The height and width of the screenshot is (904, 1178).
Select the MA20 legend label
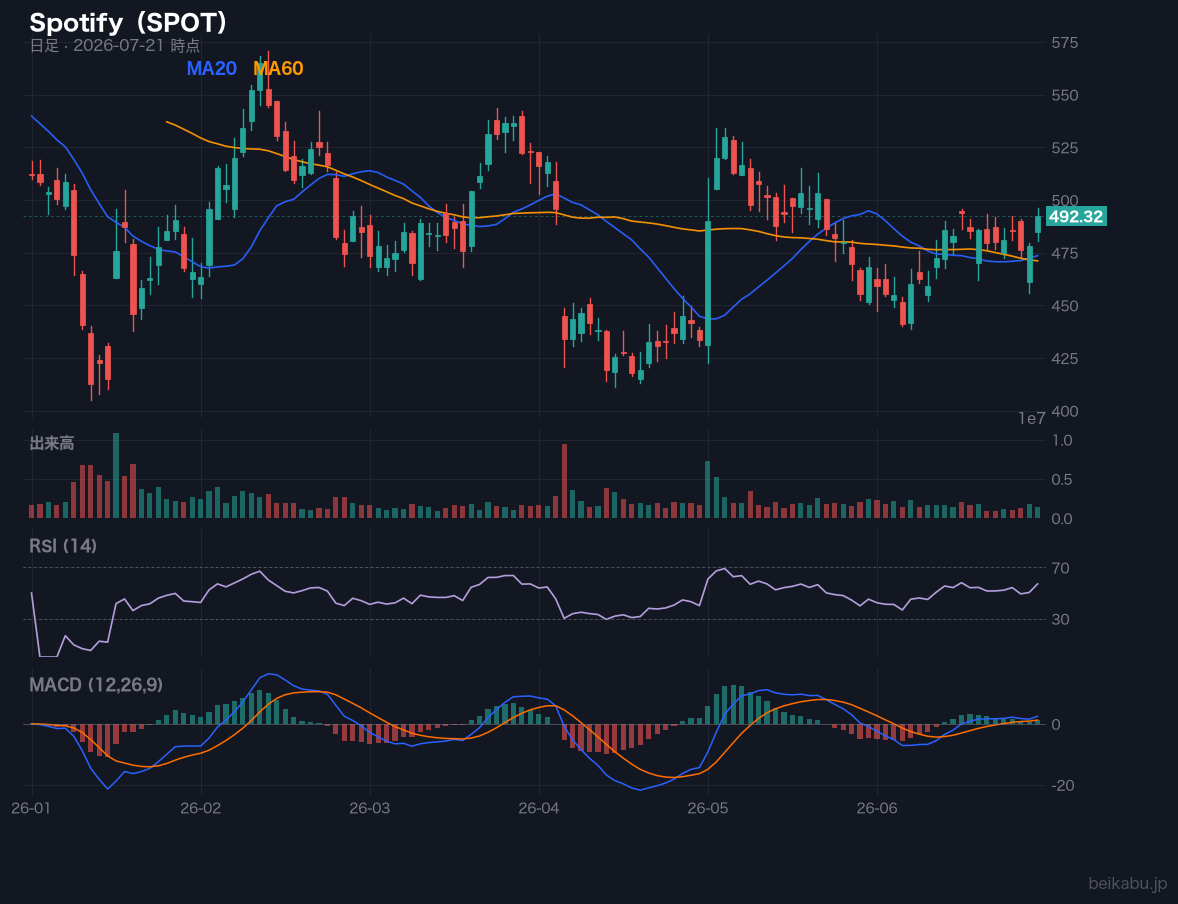(211, 68)
